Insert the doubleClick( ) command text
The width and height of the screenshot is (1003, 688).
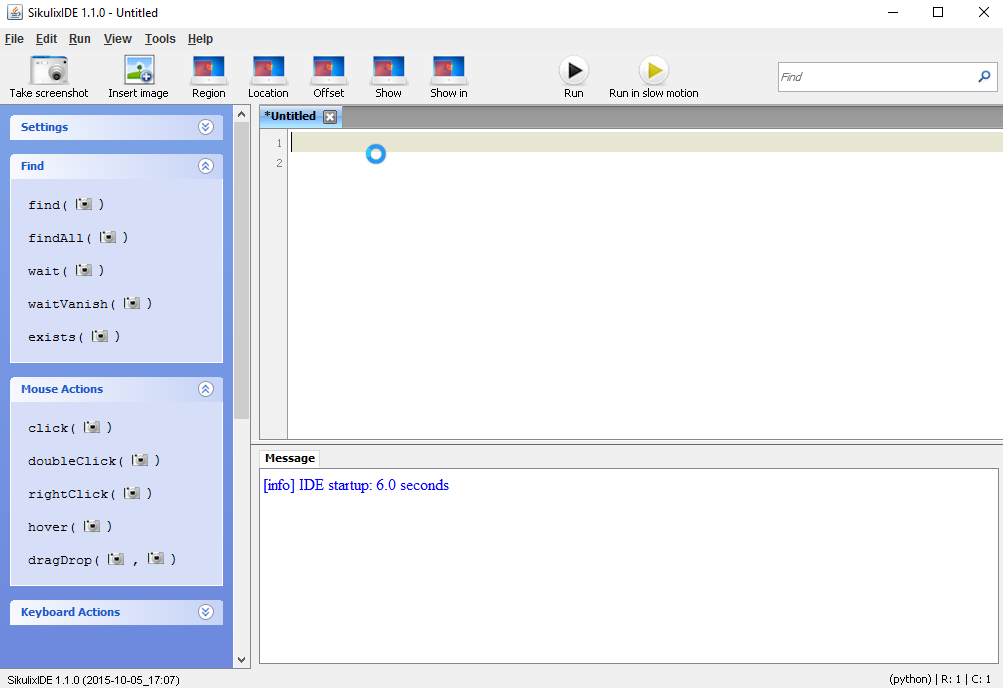click(73, 461)
